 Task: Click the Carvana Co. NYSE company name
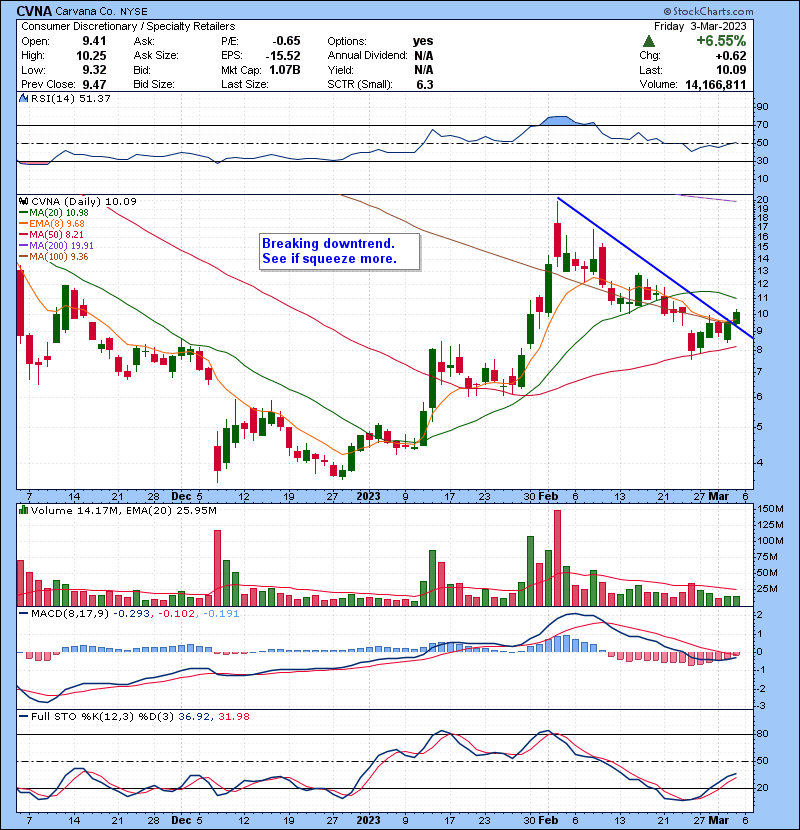pyautogui.click(x=102, y=11)
